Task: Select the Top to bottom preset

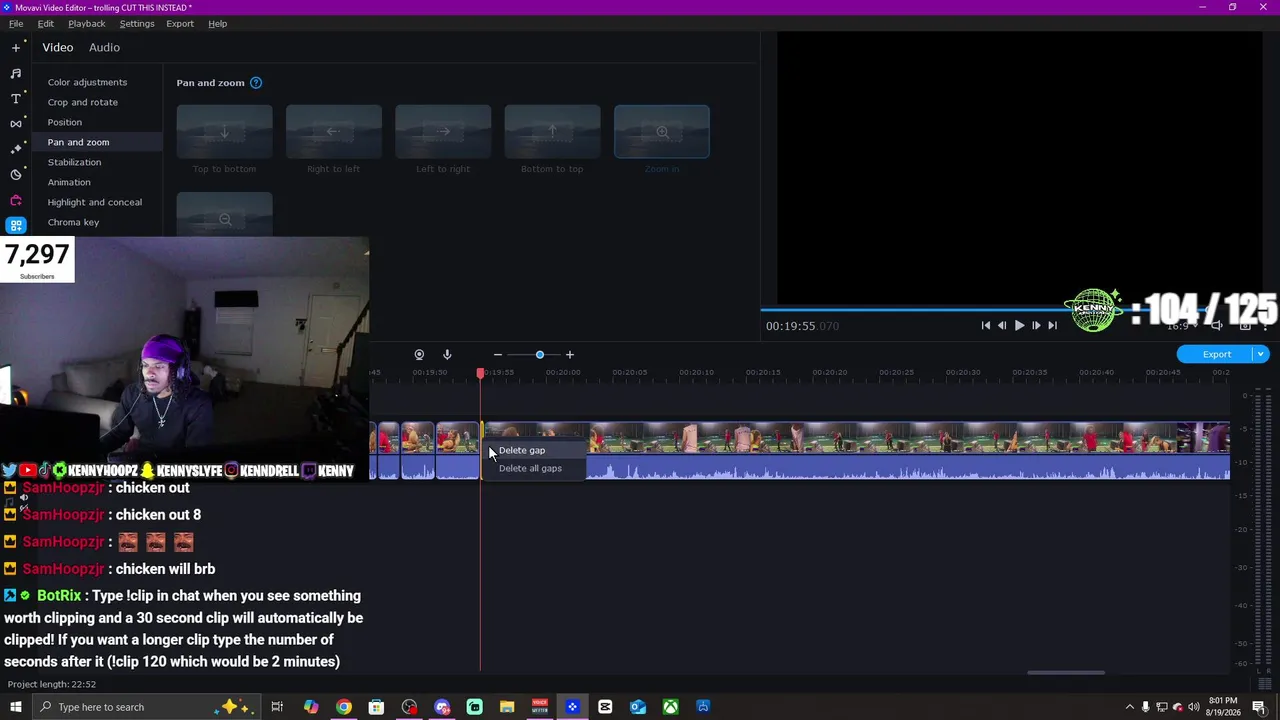Action: point(224,131)
